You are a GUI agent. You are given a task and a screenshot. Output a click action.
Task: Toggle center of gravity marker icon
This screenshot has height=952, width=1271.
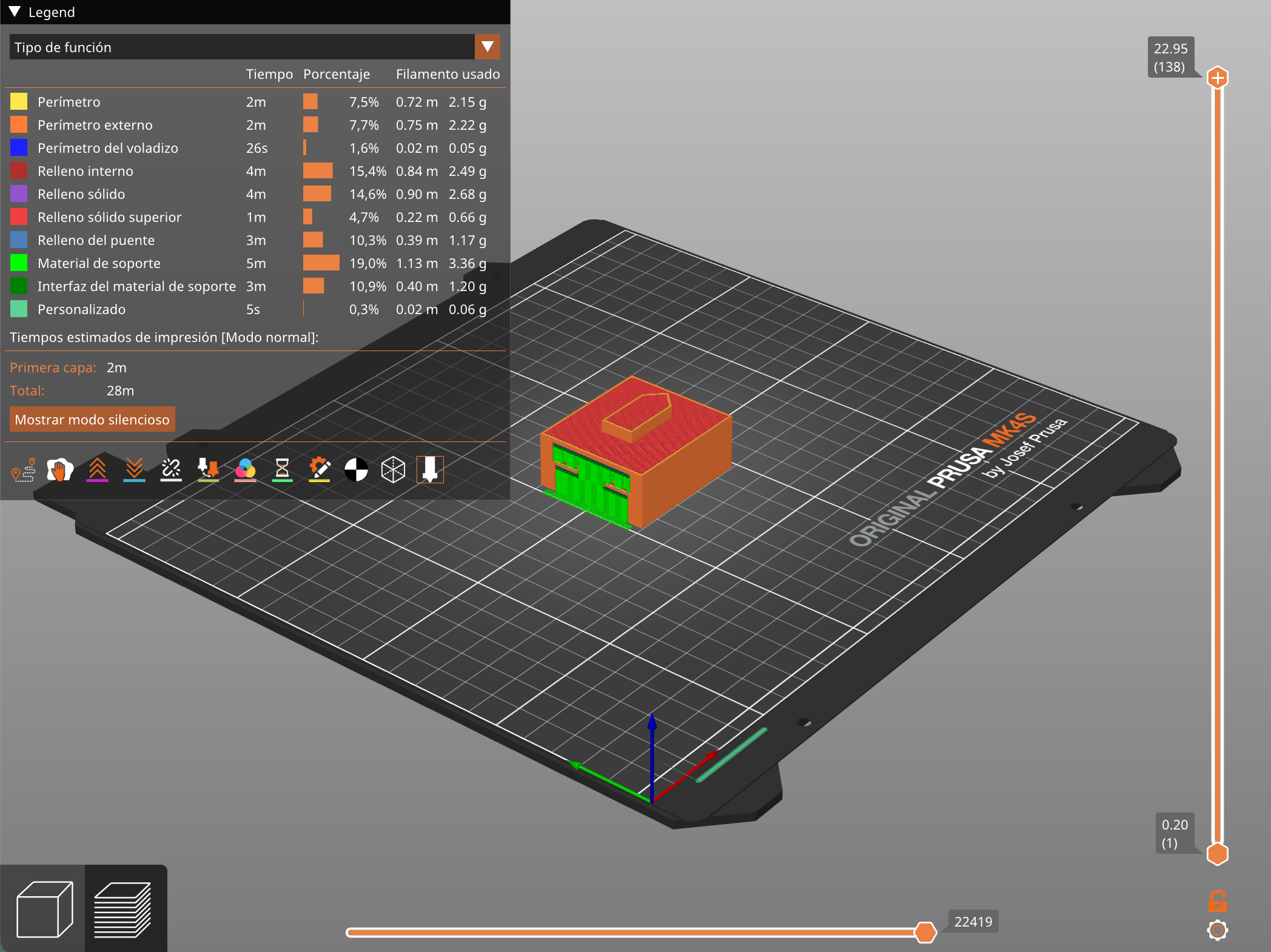tap(356, 470)
